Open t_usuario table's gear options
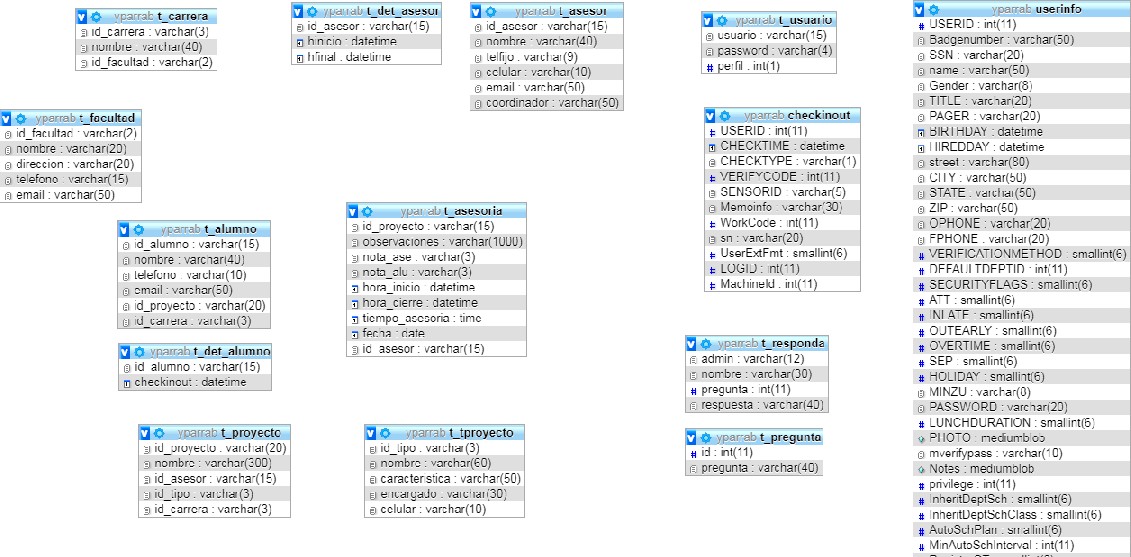This screenshot has height=557, width=1131. (x=723, y=20)
